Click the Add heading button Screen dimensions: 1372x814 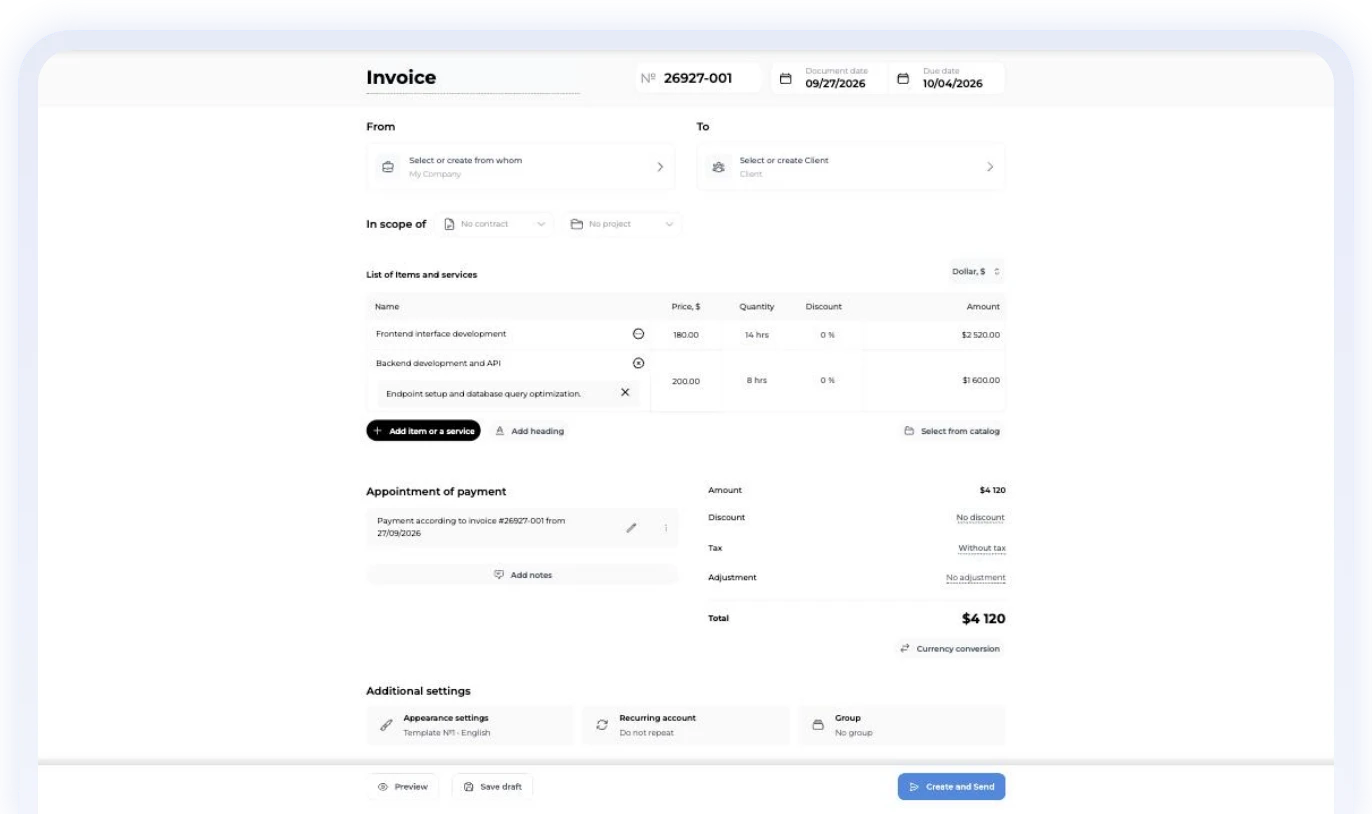click(530, 431)
